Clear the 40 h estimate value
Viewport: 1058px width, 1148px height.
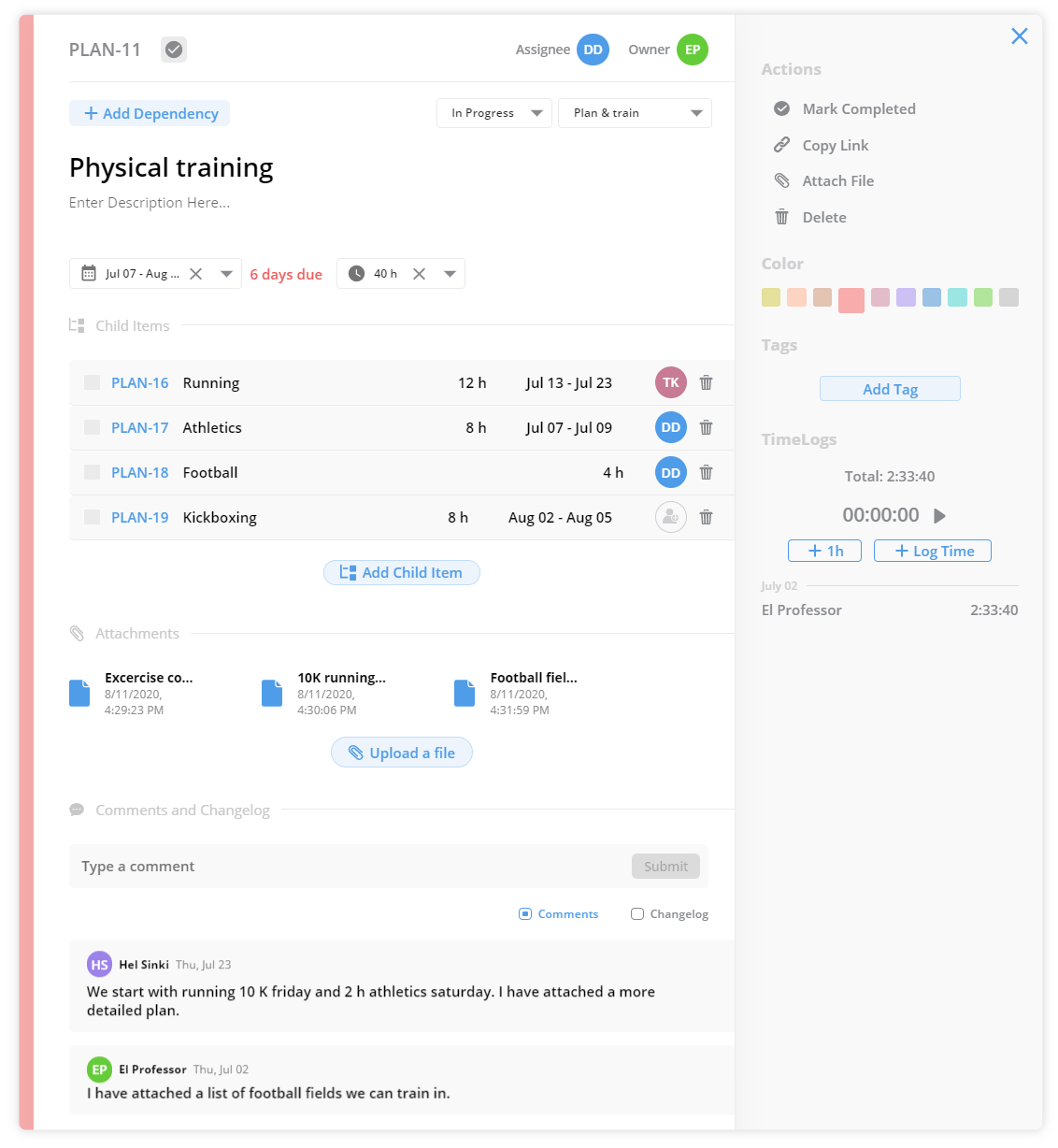point(419,274)
